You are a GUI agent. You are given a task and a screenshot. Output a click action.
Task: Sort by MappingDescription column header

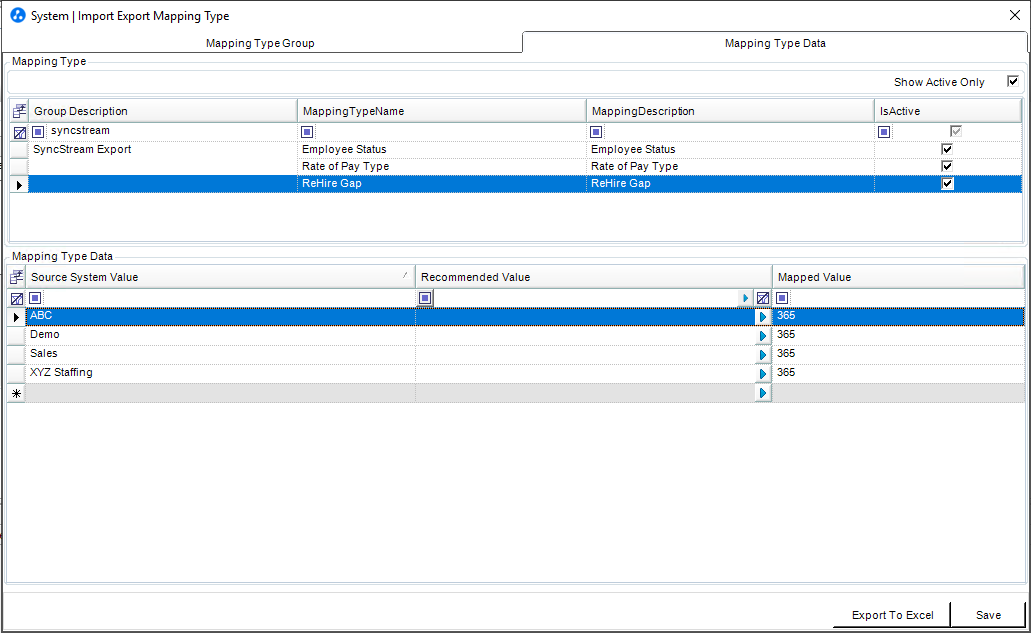coord(730,111)
